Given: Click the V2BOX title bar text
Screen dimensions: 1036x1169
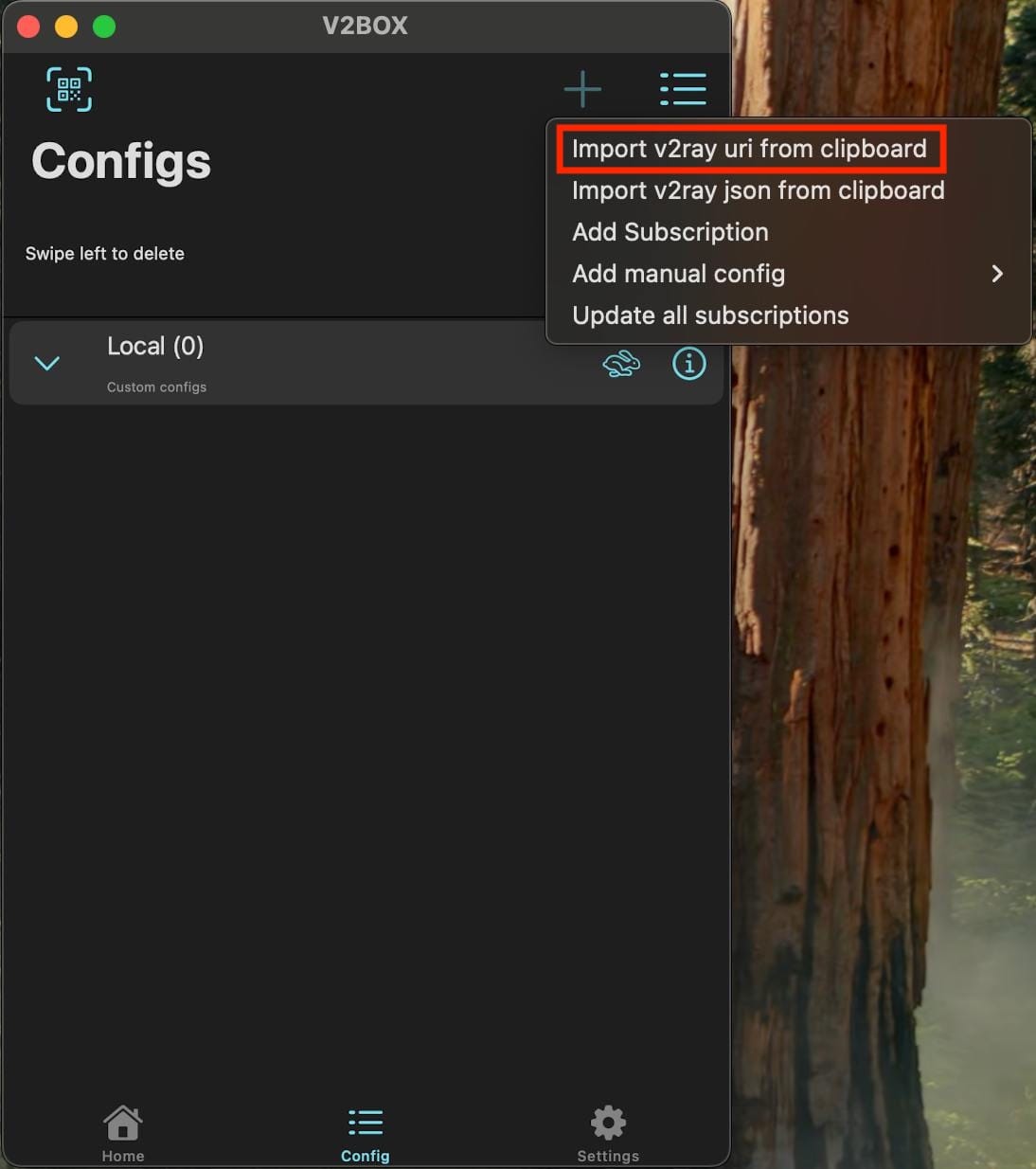Looking at the screenshot, I should click(365, 26).
